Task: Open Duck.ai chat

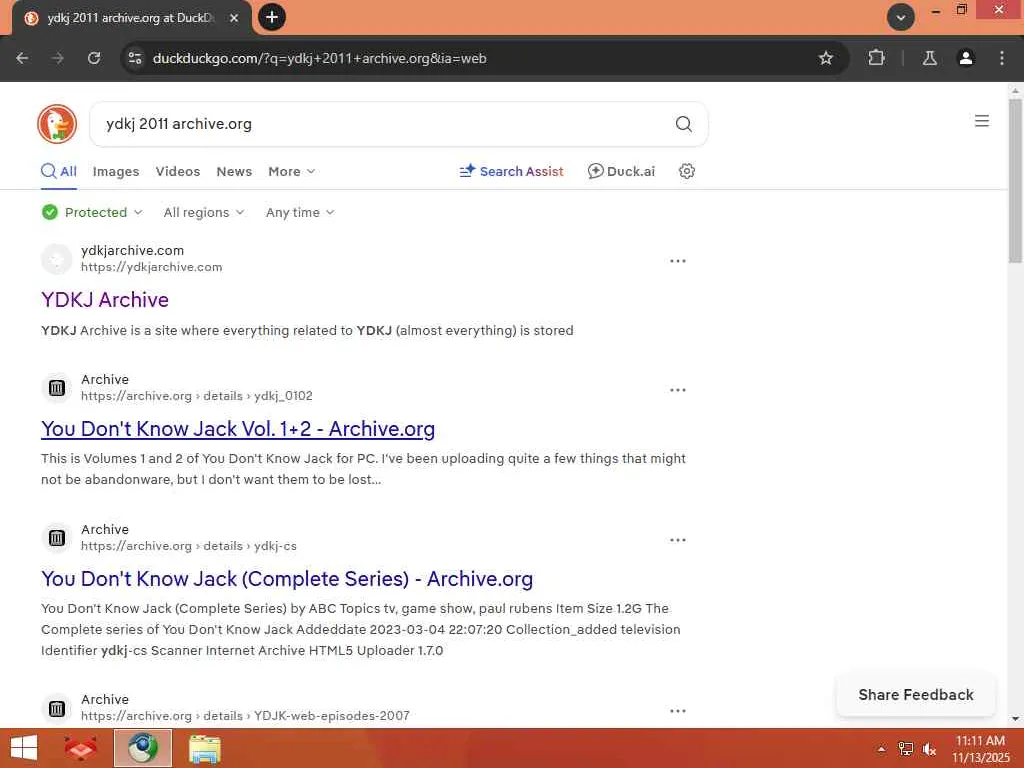Action: [x=621, y=171]
